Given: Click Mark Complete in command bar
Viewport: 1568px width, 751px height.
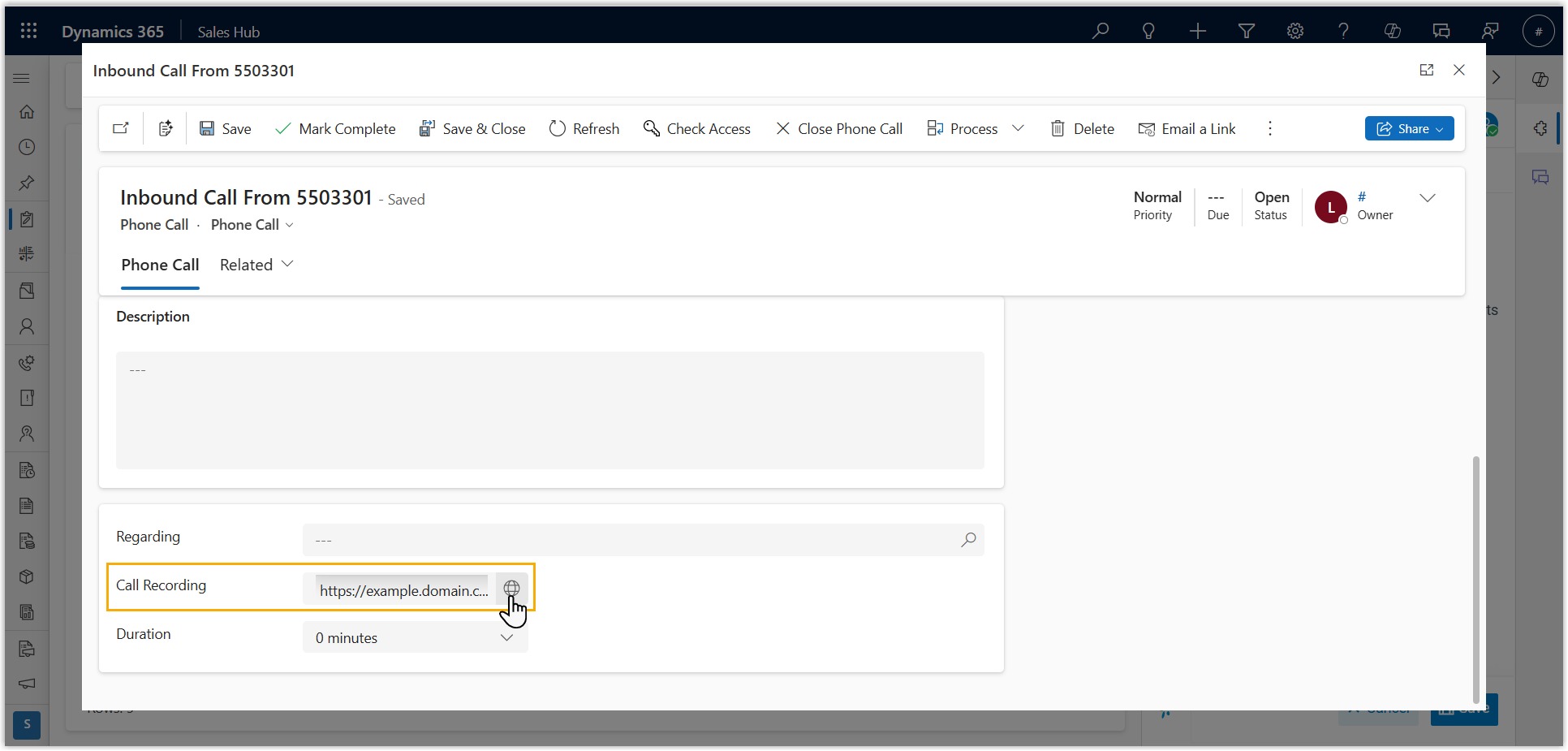Looking at the screenshot, I should click(335, 128).
